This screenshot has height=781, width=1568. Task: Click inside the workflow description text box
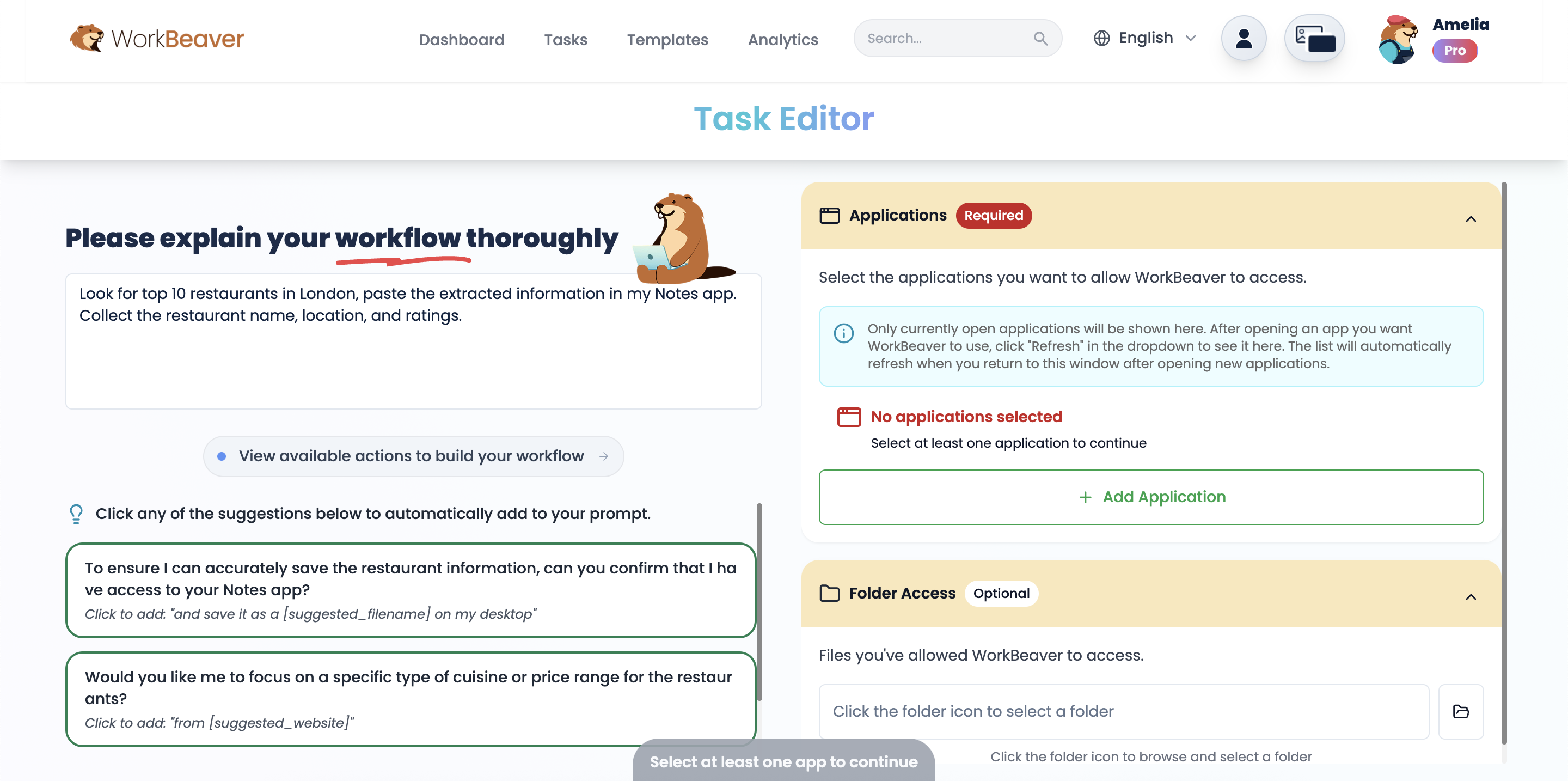(413, 341)
